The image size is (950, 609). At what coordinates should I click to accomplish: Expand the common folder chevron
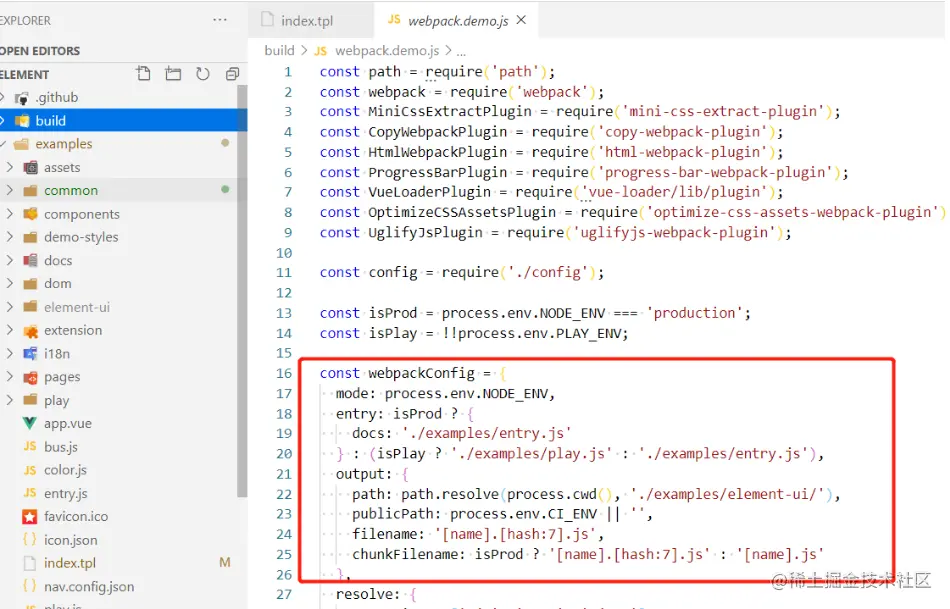(x=9, y=190)
